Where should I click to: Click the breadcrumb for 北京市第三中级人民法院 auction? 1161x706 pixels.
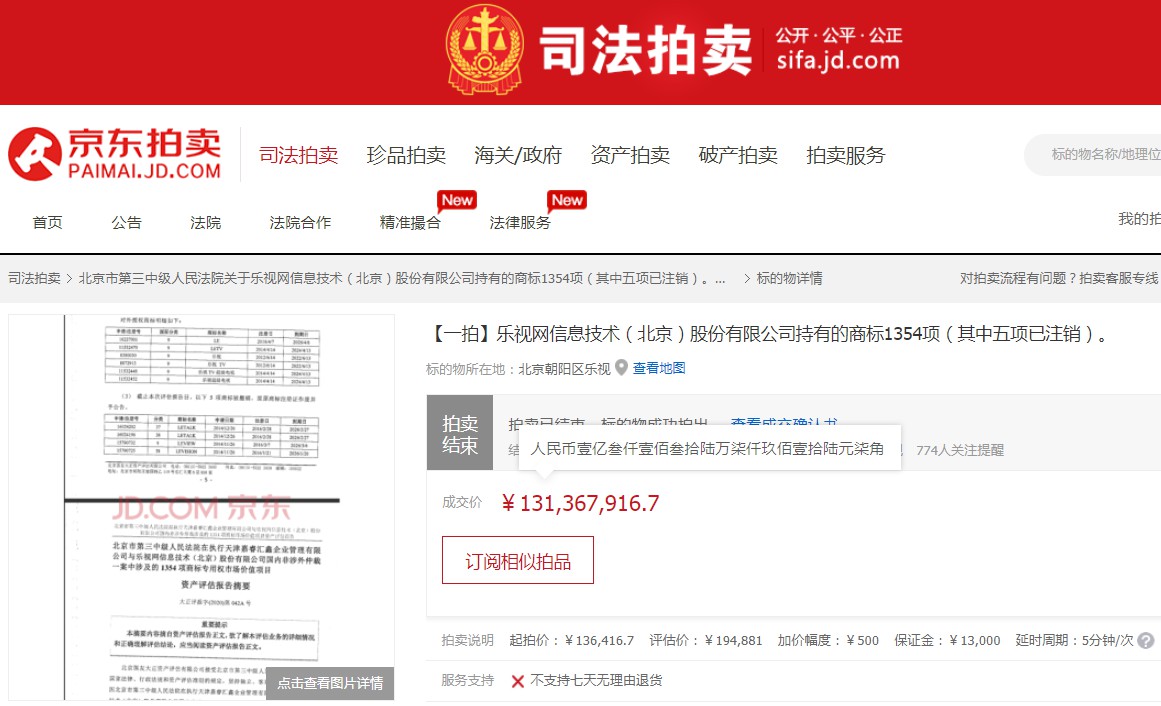pyautogui.click(x=402, y=279)
